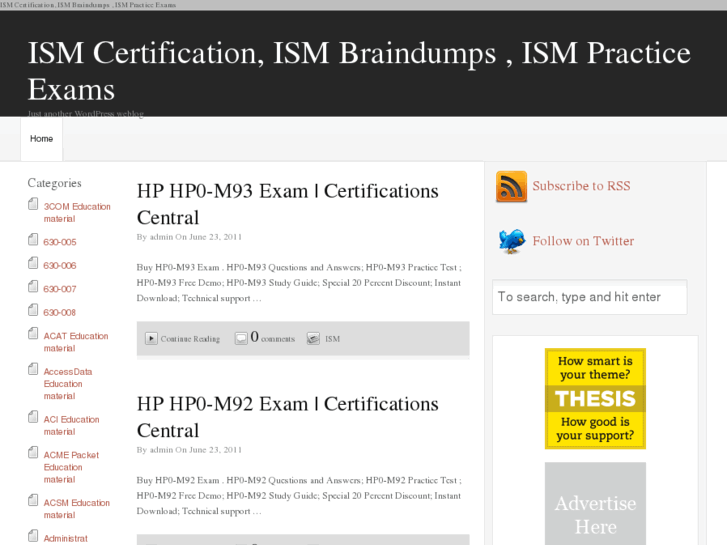The width and height of the screenshot is (727, 545).
Task: Click page icon beside 3COM Education material
Action: coord(33,204)
